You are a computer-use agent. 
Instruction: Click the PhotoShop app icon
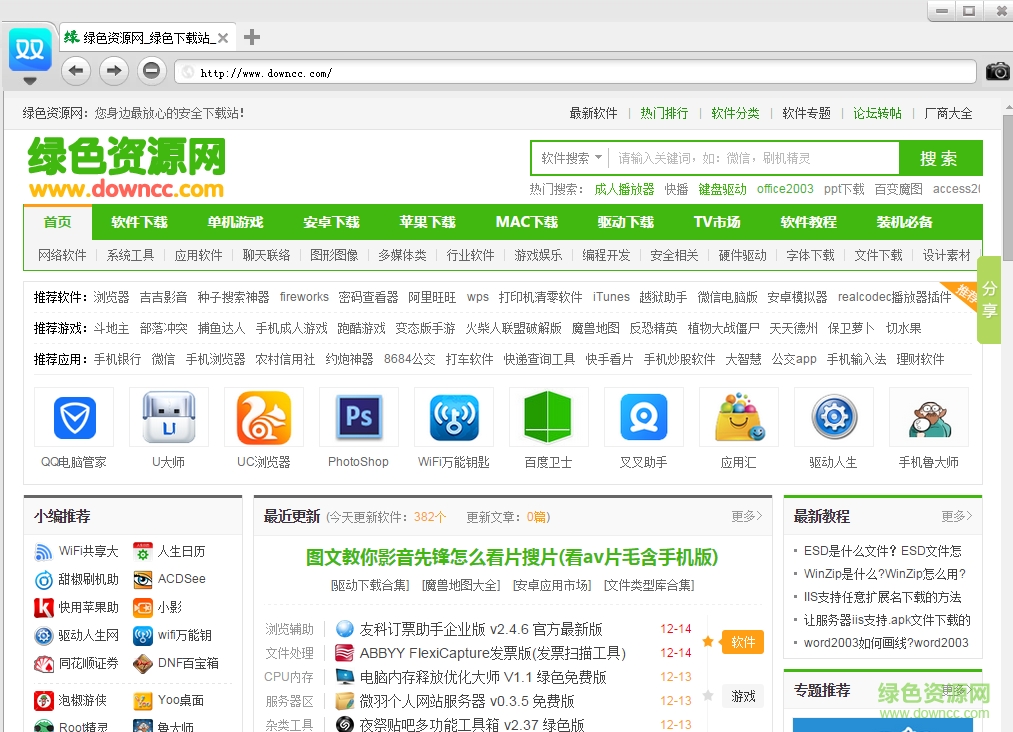[x=358, y=418]
